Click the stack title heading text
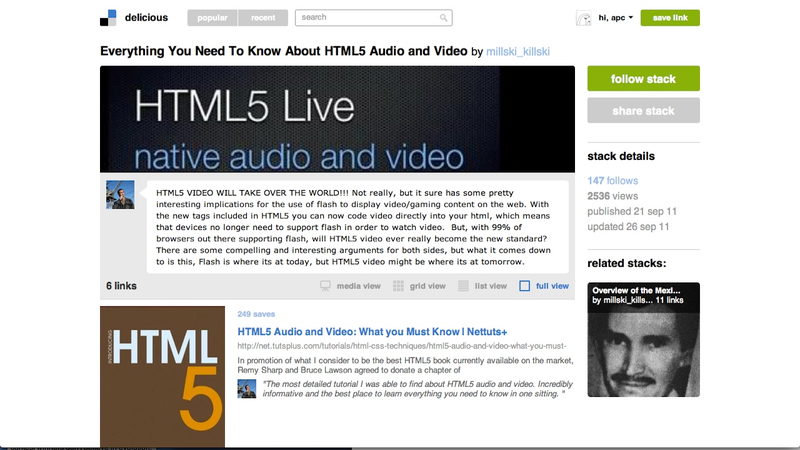The width and height of the screenshot is (800, 450). tap(284, 51)
